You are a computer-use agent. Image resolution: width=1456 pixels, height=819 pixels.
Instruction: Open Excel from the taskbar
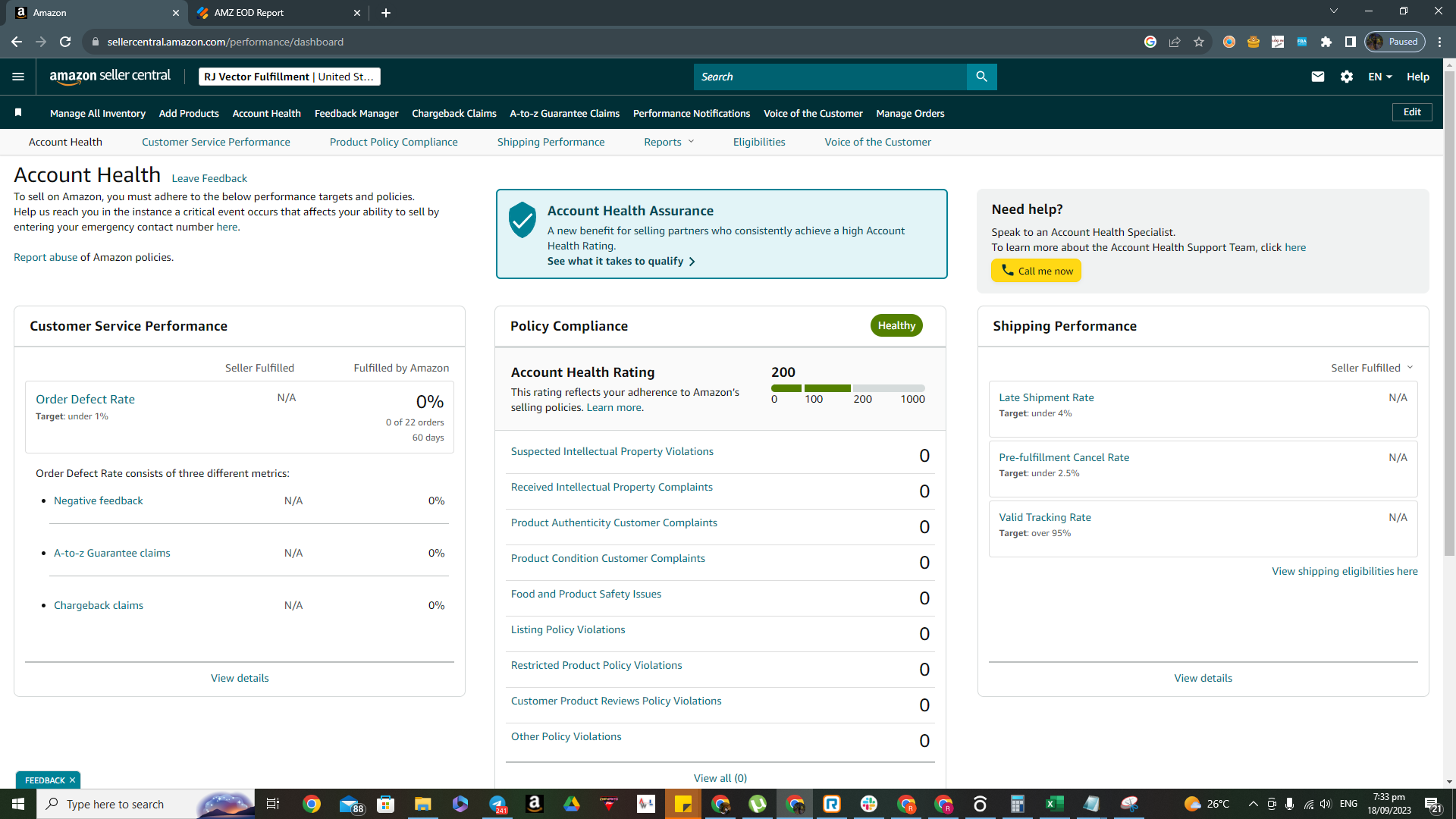[x=1054, y=804]
